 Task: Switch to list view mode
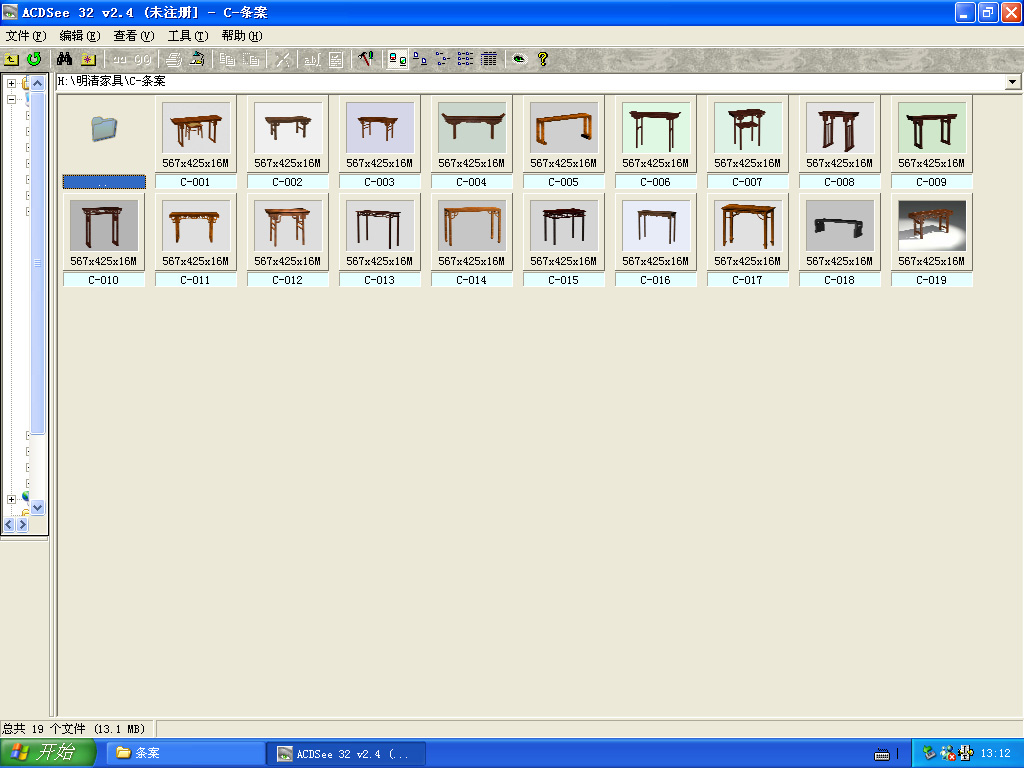(x=466, y=59)
